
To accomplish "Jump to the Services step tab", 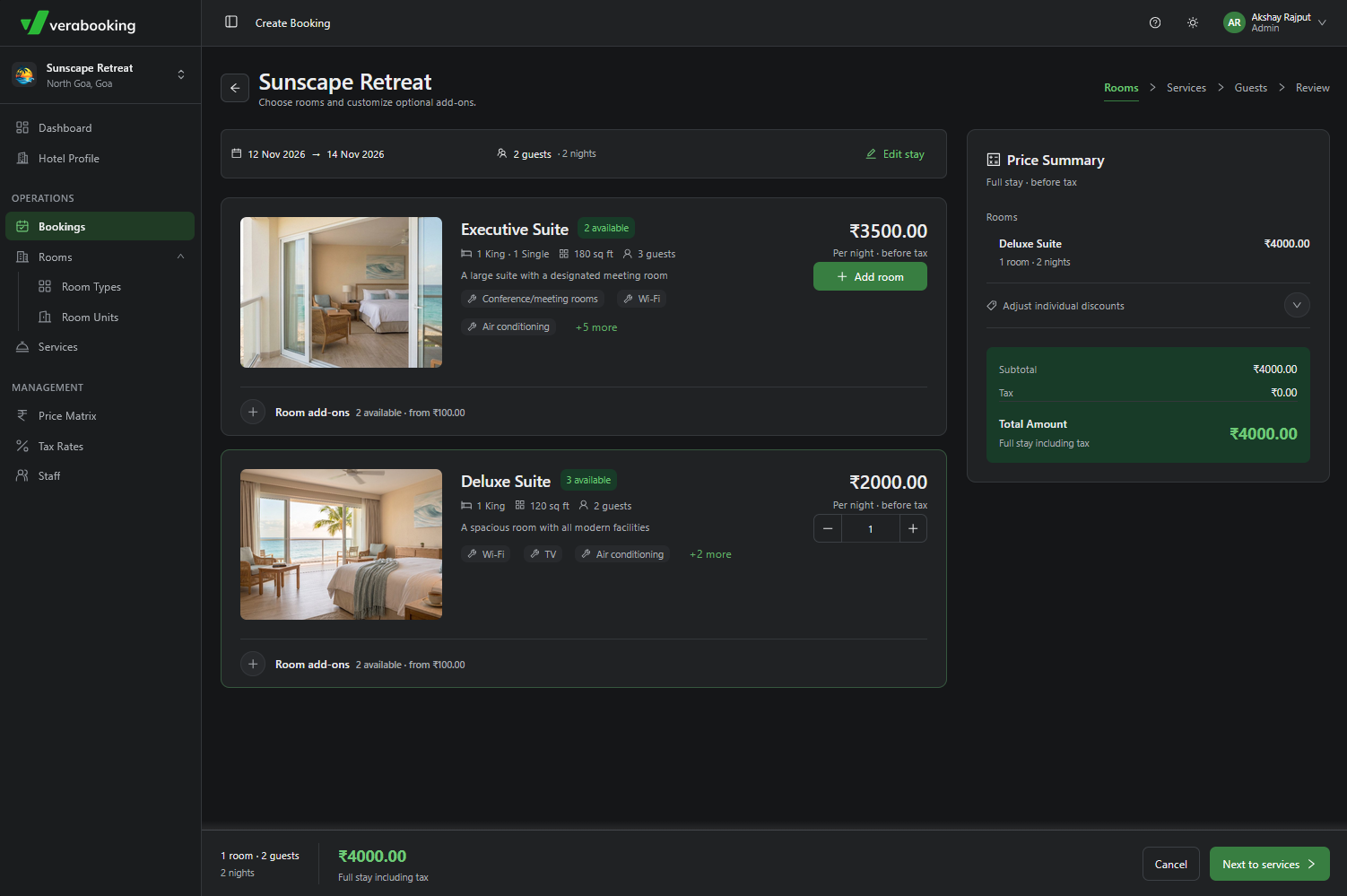I will tap(1186, 88).
